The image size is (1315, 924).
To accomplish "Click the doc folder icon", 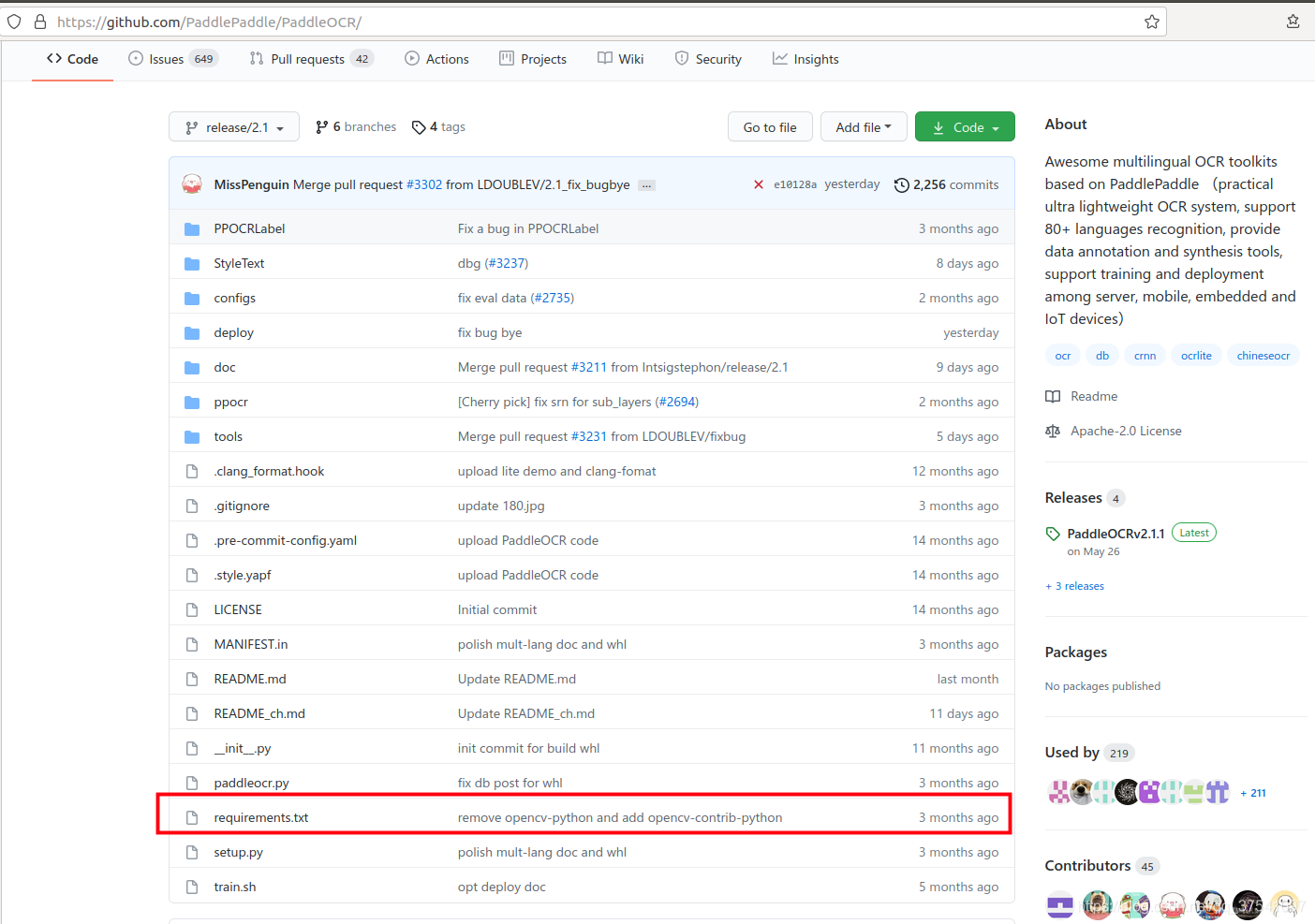I will [x=192, y=367].
